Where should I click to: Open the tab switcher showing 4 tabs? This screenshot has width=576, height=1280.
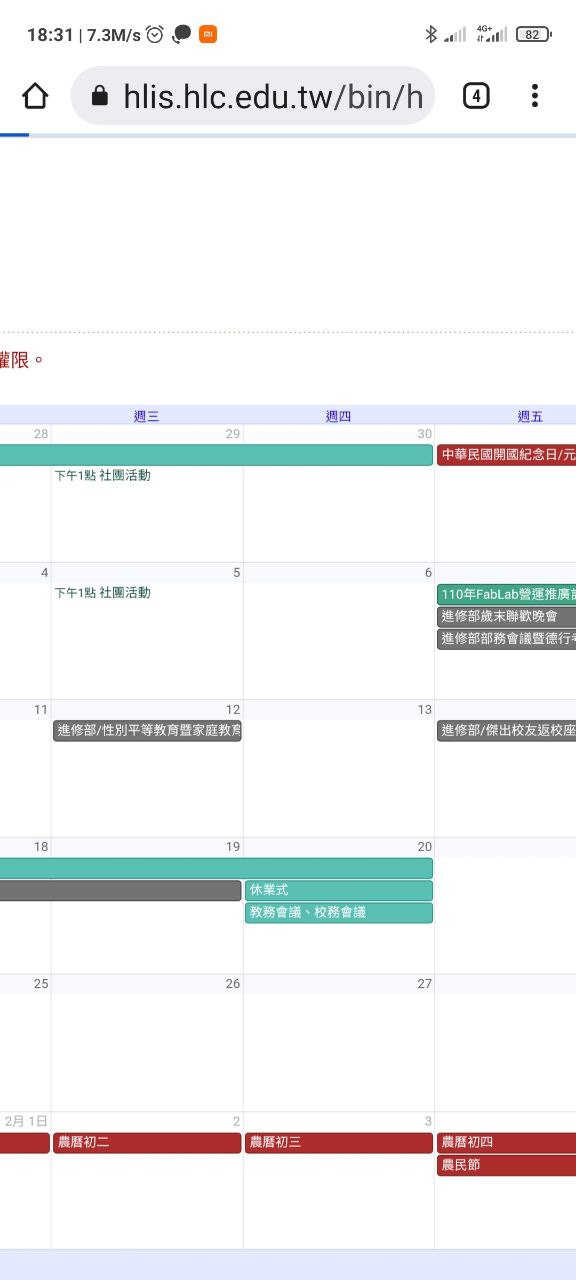476,96
